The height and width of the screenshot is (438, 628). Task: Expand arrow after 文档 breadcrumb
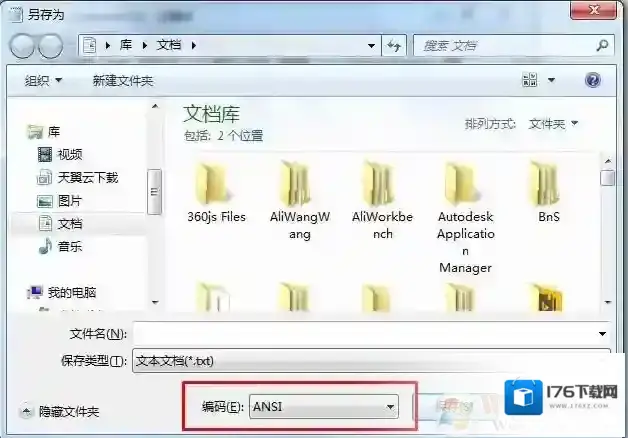pyautogui.click(x=194, y=46)
